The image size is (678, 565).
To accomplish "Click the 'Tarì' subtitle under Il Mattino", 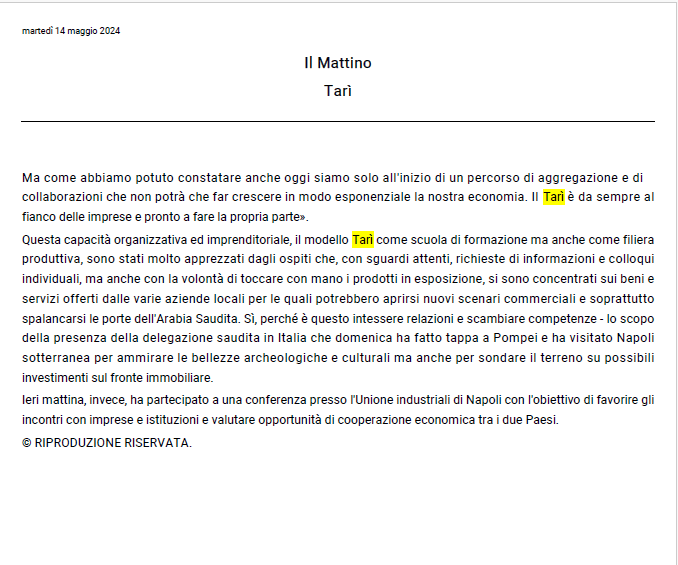I will tap(338, 91).
